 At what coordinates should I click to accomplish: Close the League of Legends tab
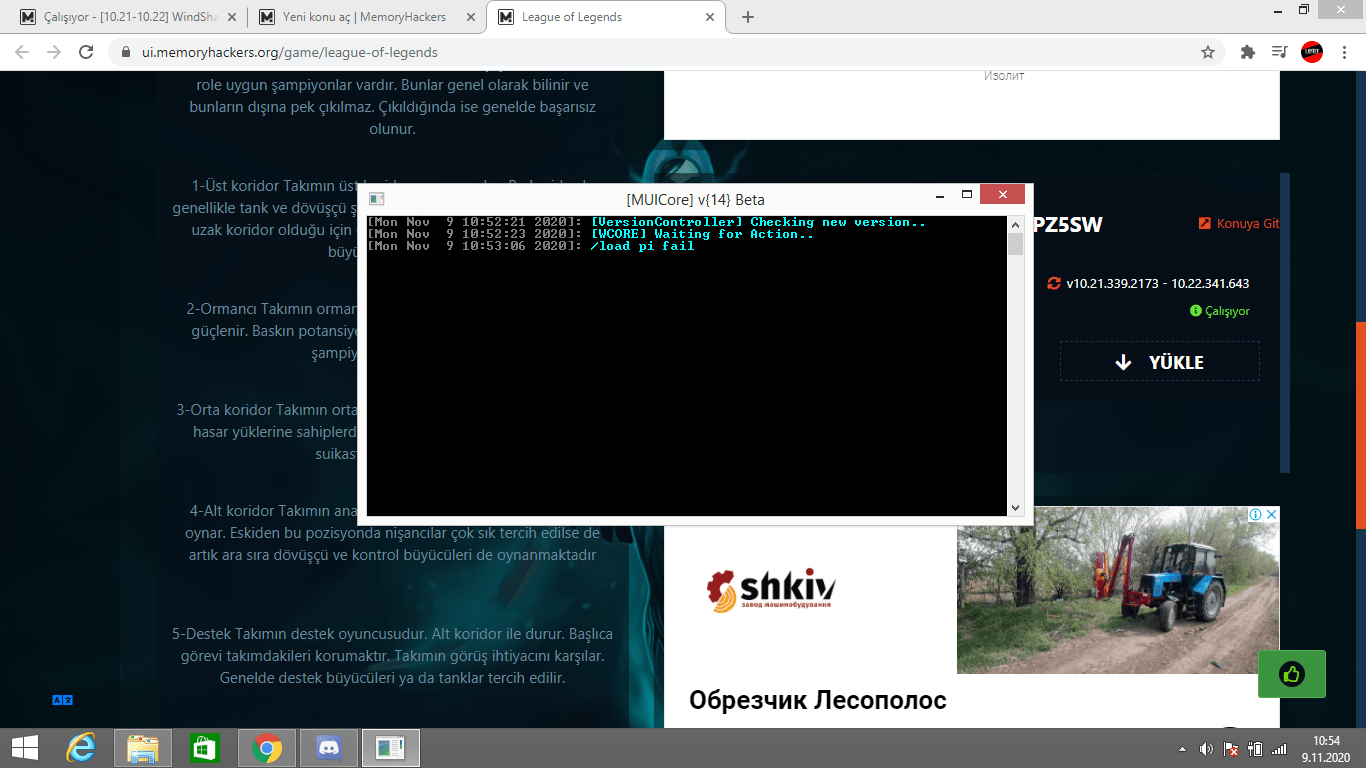710,17
